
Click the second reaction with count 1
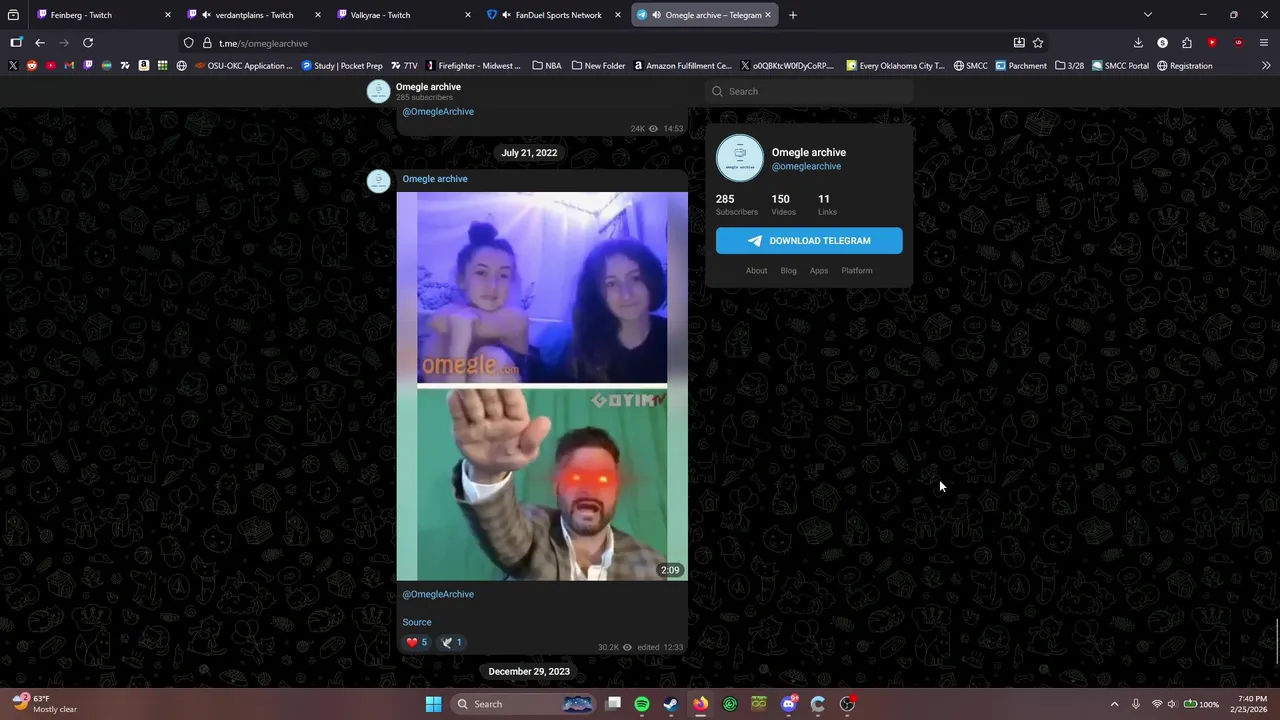452,642
